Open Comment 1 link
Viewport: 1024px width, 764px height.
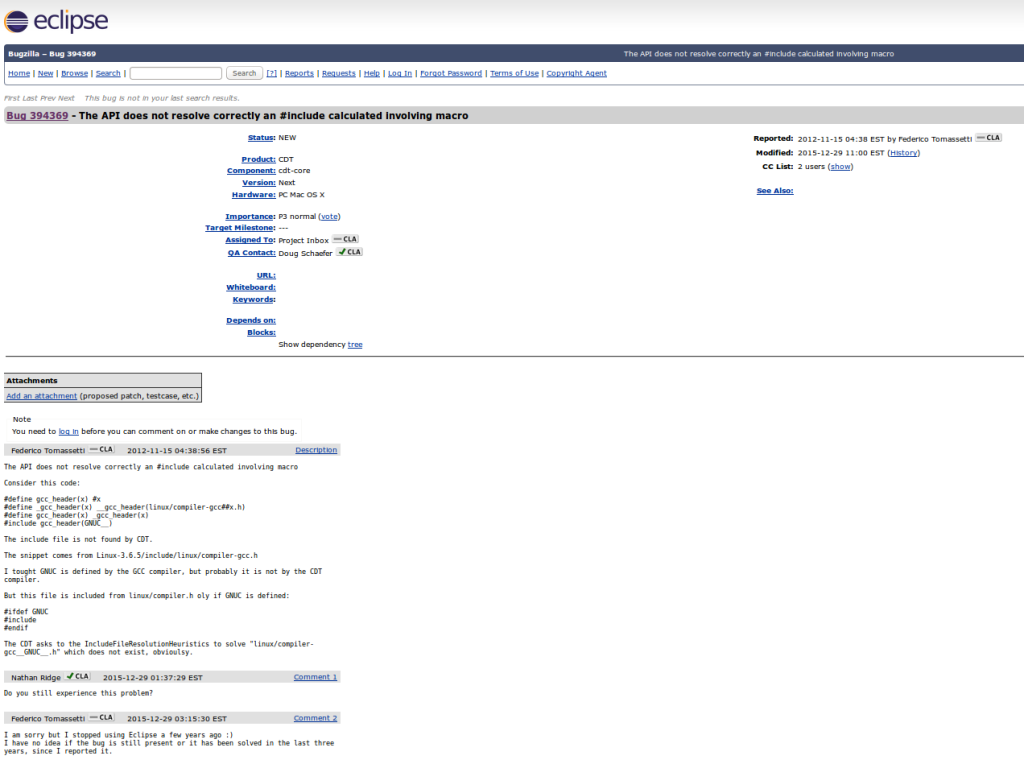tap(315, 677)
